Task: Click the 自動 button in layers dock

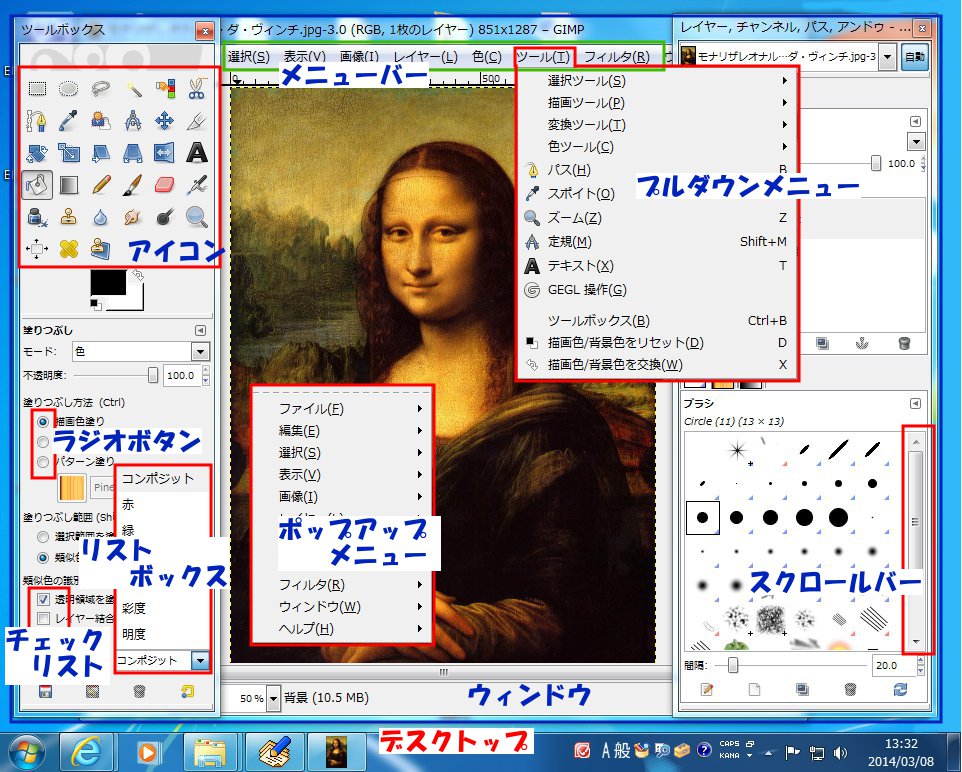Action: [x=915, y=56]
